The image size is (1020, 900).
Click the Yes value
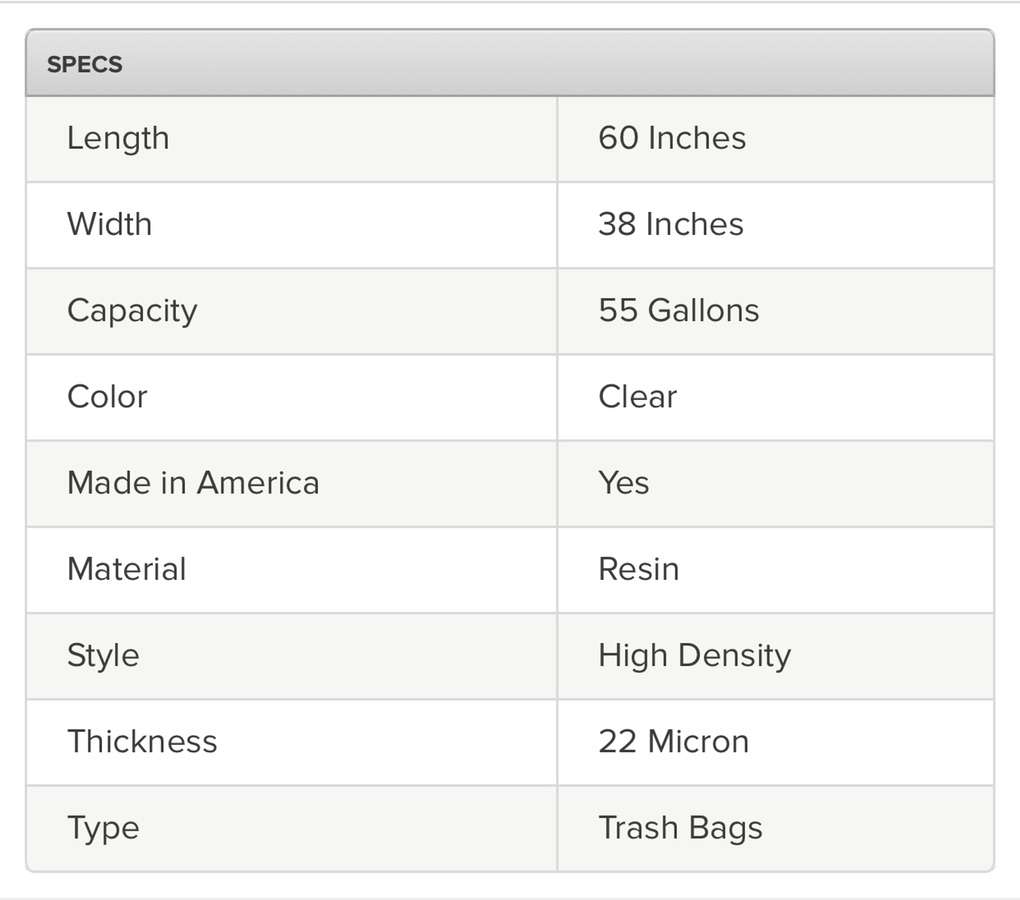(624, 483)
